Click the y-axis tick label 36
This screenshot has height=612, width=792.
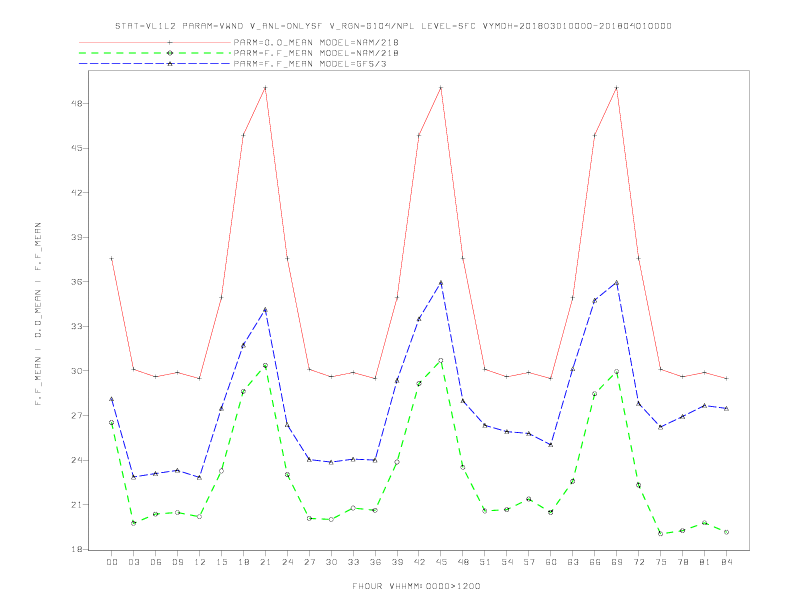click(77, 282)
